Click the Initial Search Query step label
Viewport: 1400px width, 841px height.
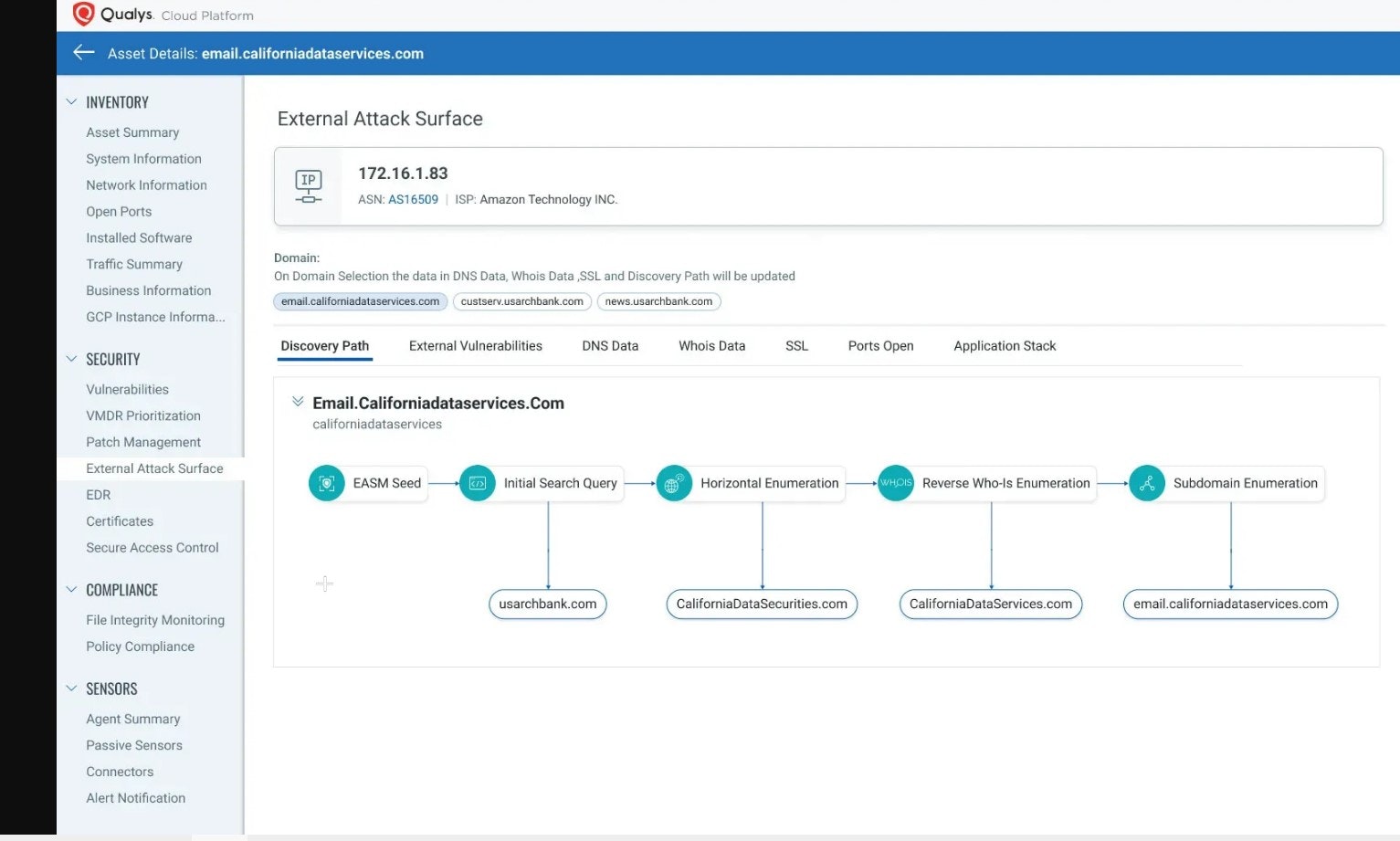pos(561,483)
